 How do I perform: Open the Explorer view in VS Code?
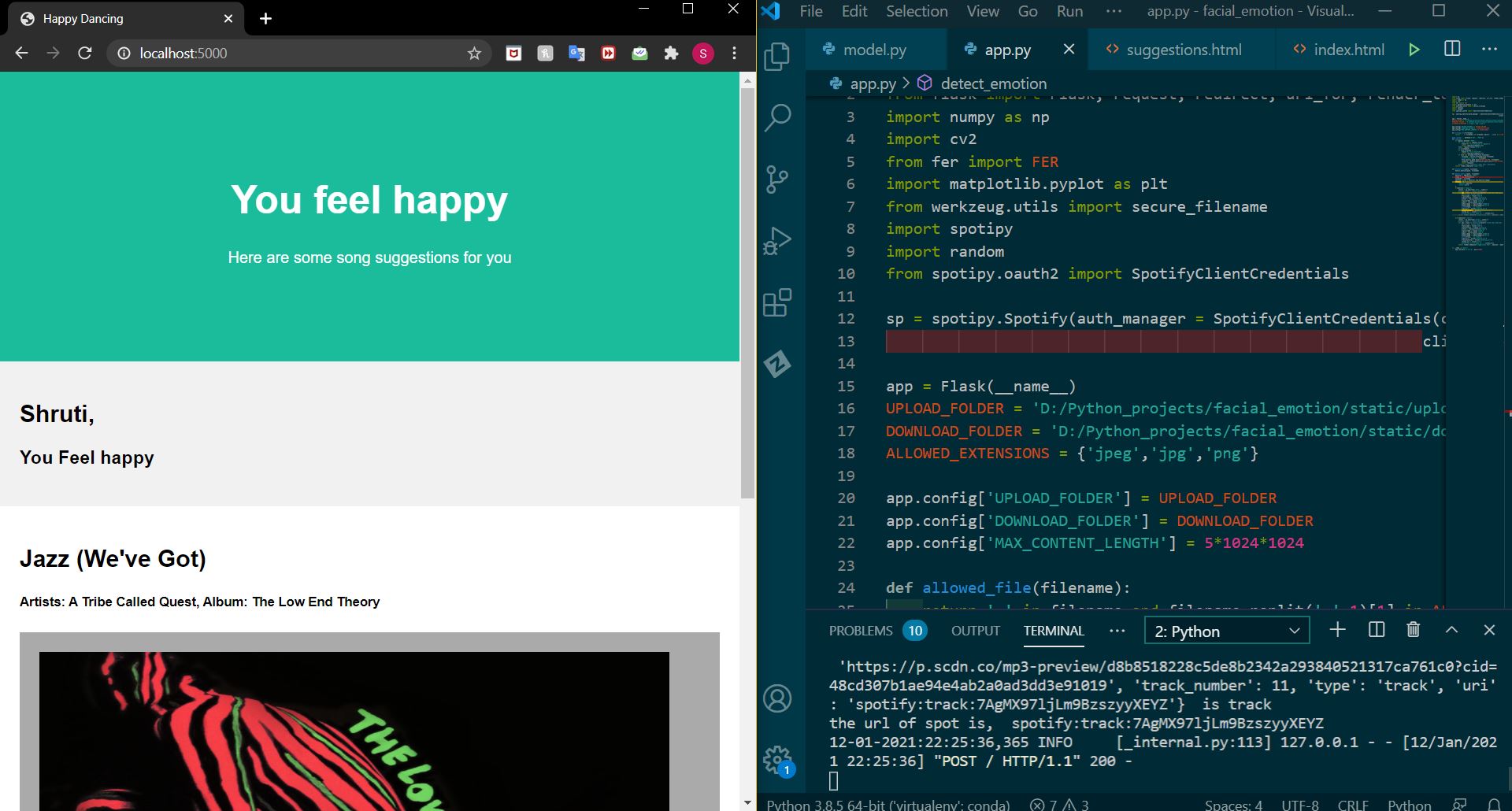[777, 56]
